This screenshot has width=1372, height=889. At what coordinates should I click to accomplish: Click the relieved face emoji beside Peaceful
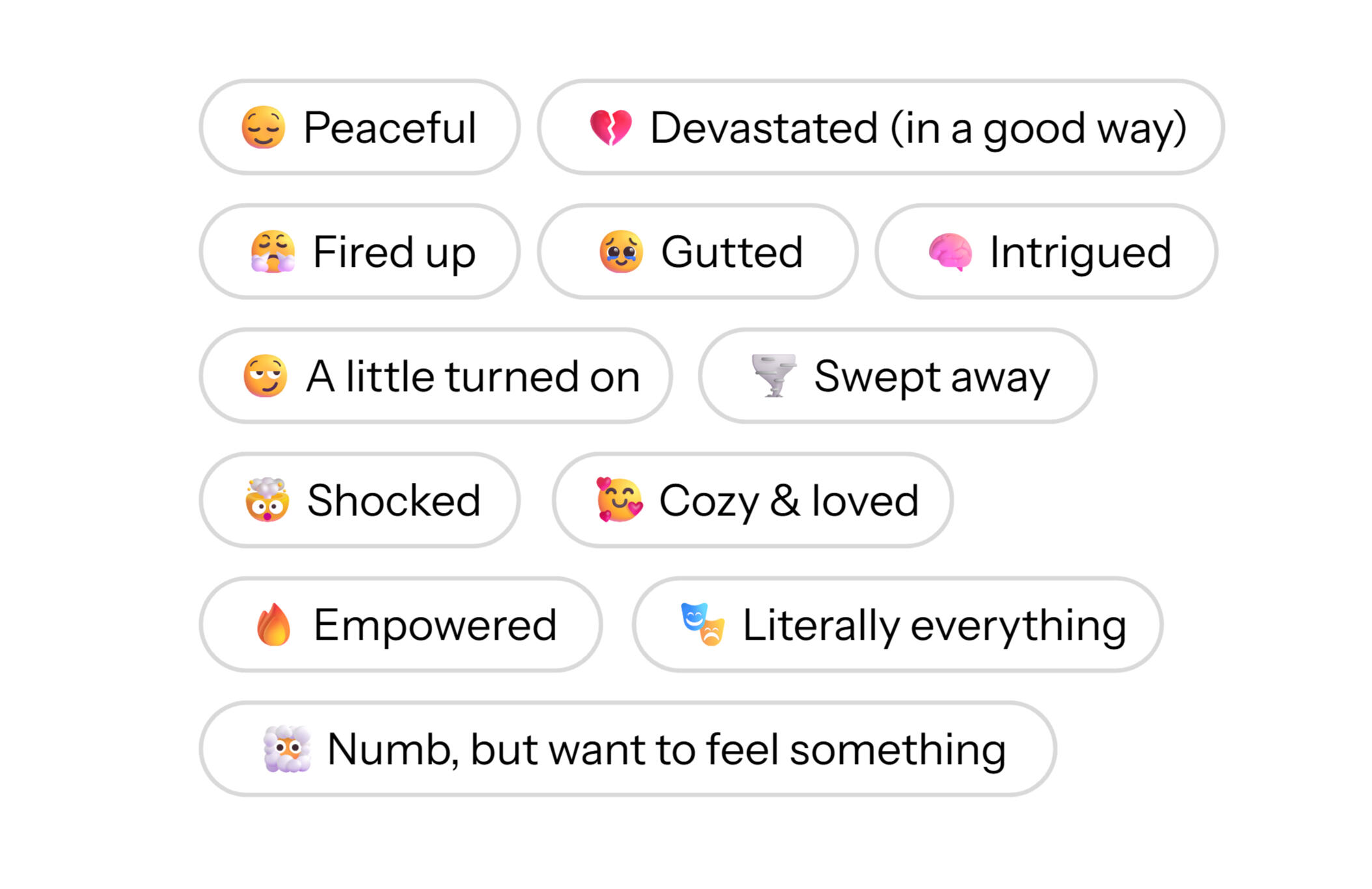tap(263, 128)
